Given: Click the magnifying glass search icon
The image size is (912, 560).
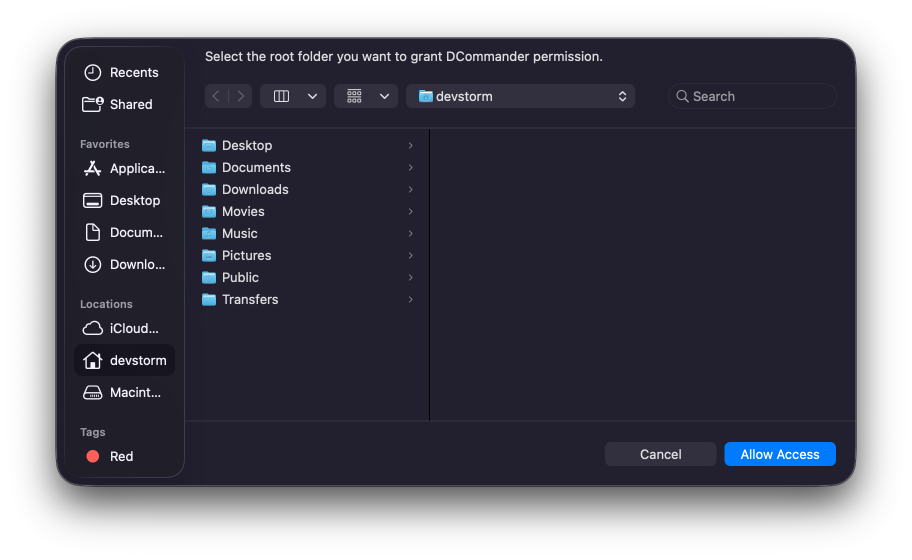Looking at the screenshot, I should (x=682, y=97).
